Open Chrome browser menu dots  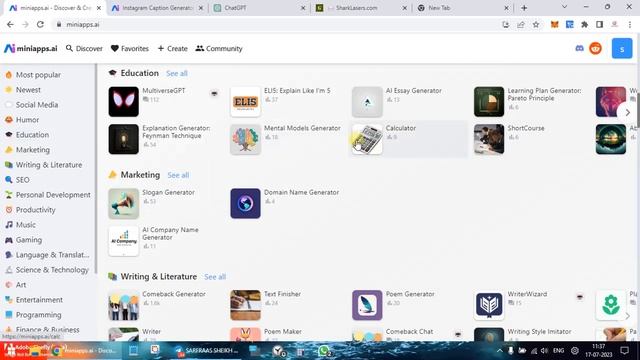pos(630,24)
